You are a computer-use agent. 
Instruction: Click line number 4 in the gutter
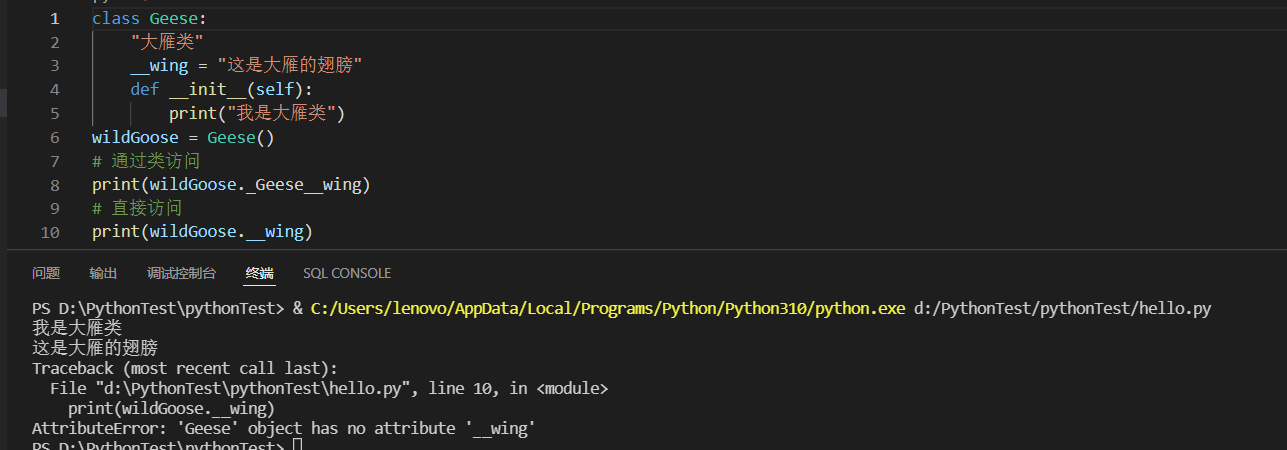point(54,89)
